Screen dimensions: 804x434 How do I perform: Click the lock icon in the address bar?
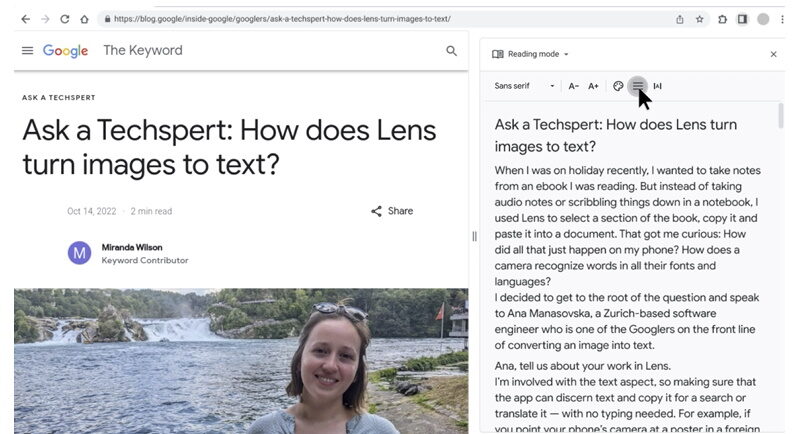[x=107, y=19]
